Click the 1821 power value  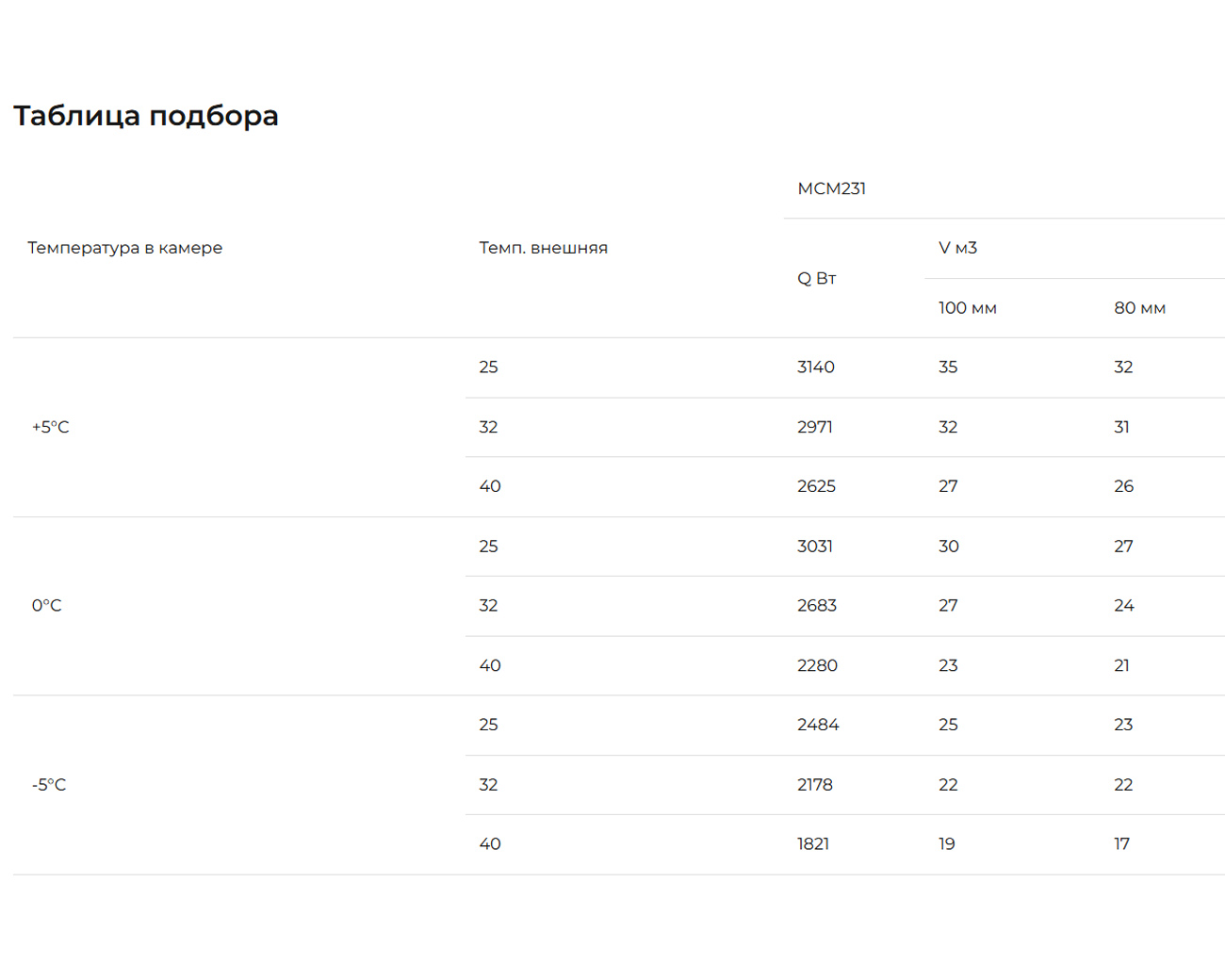pos(812,843)
